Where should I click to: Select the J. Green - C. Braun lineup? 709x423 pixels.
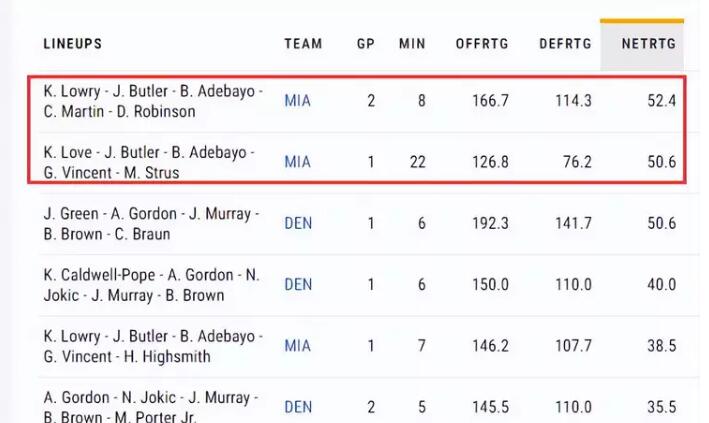151,223
